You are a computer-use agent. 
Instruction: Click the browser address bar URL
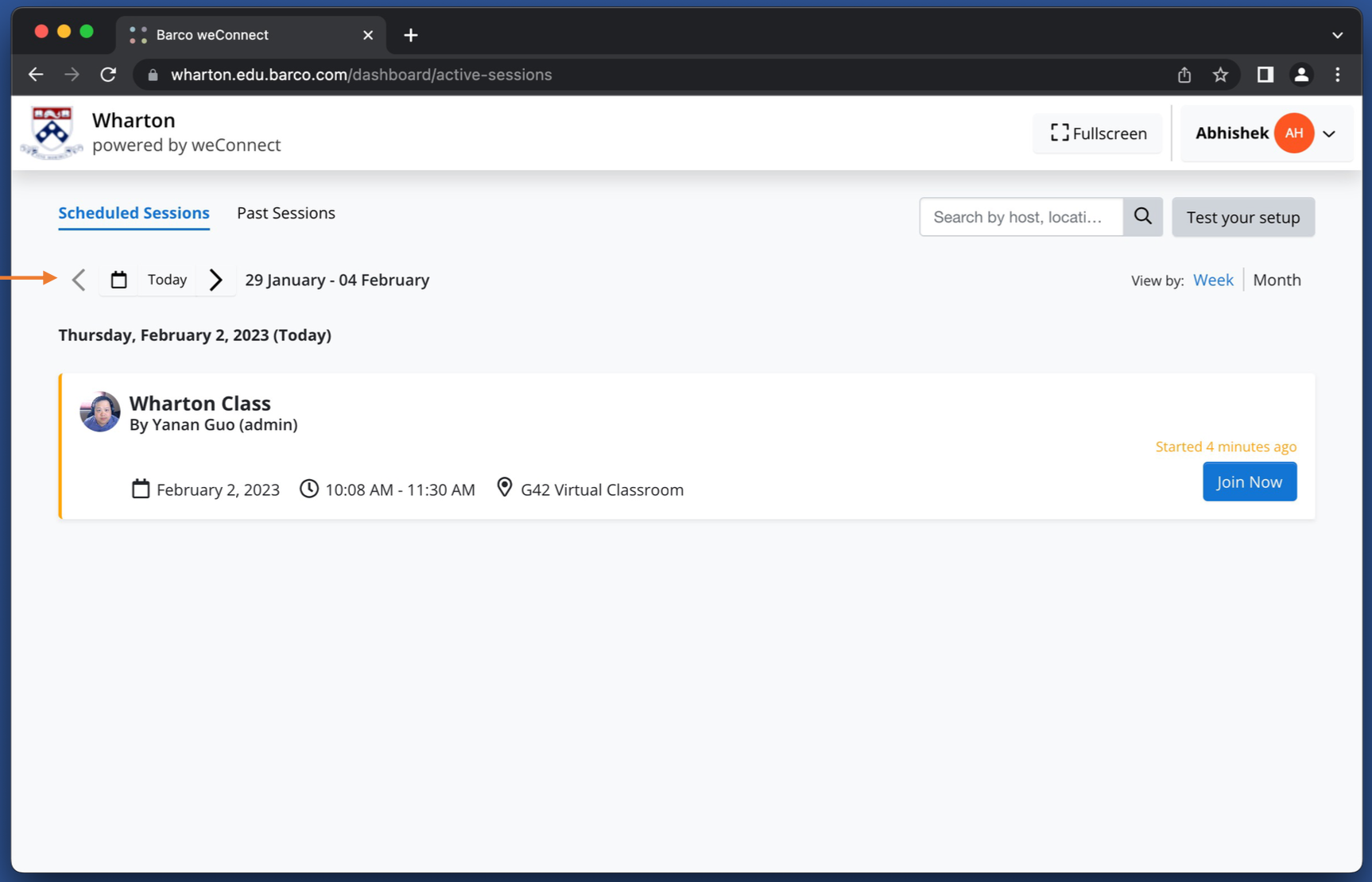pyautogui.click(x=362, y=75)
